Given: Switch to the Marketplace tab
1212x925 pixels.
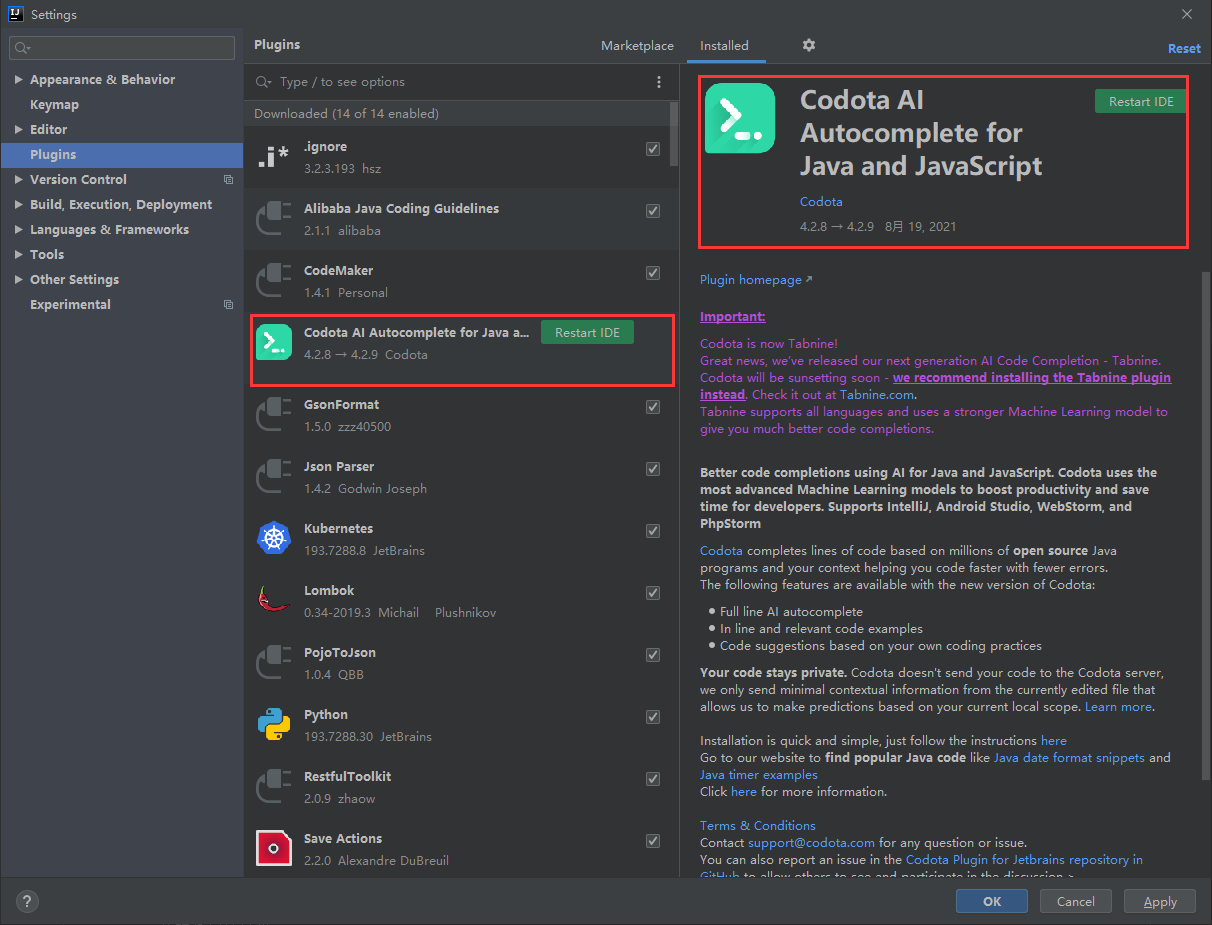Looking at the screenshot, I should pos(637,46).
